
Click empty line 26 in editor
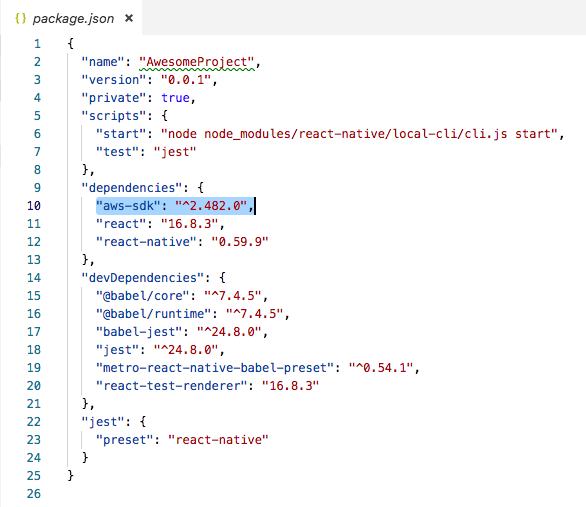299,494
